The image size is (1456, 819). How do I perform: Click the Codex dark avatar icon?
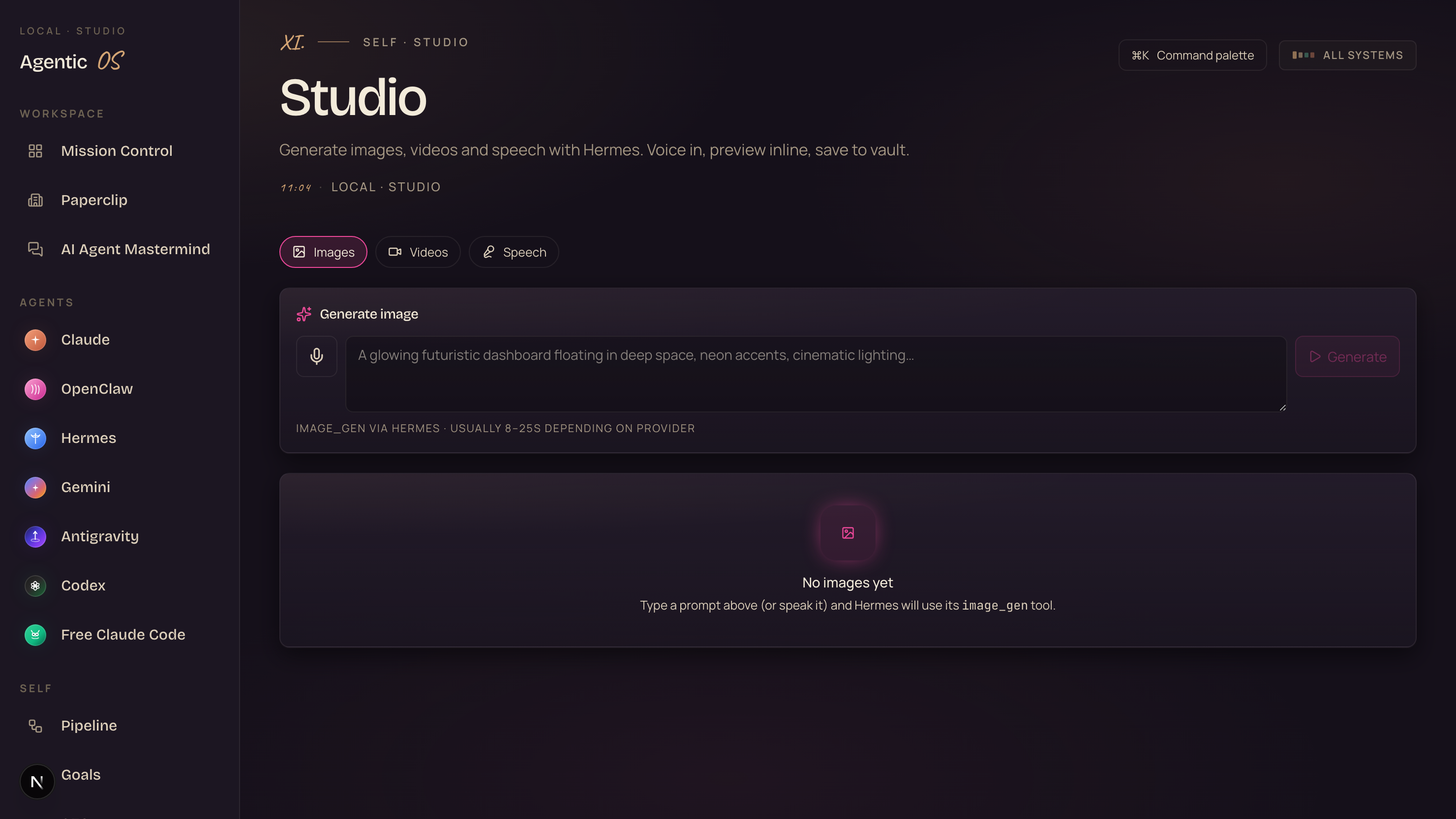pos(35,585)
